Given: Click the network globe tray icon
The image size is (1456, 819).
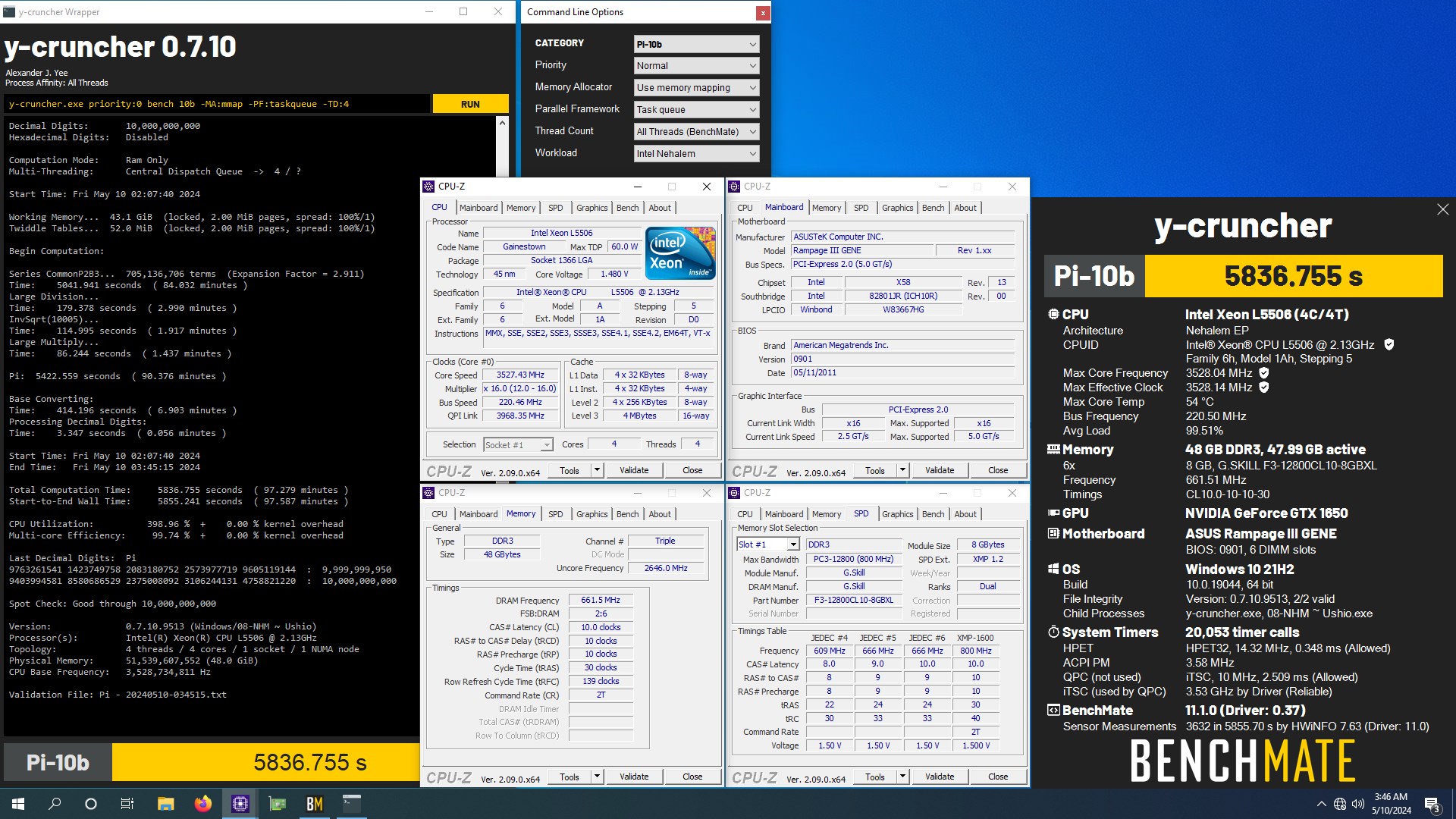Looking at the screenshot, I should point(1340,804).
